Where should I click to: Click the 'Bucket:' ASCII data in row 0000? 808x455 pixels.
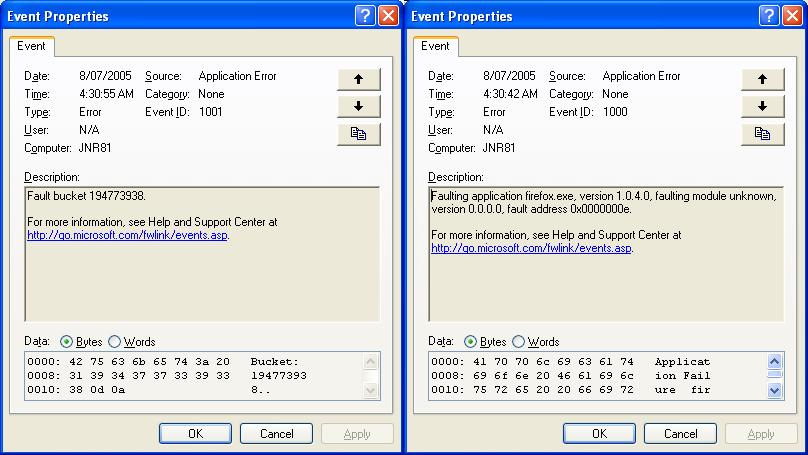coord(275,362)
